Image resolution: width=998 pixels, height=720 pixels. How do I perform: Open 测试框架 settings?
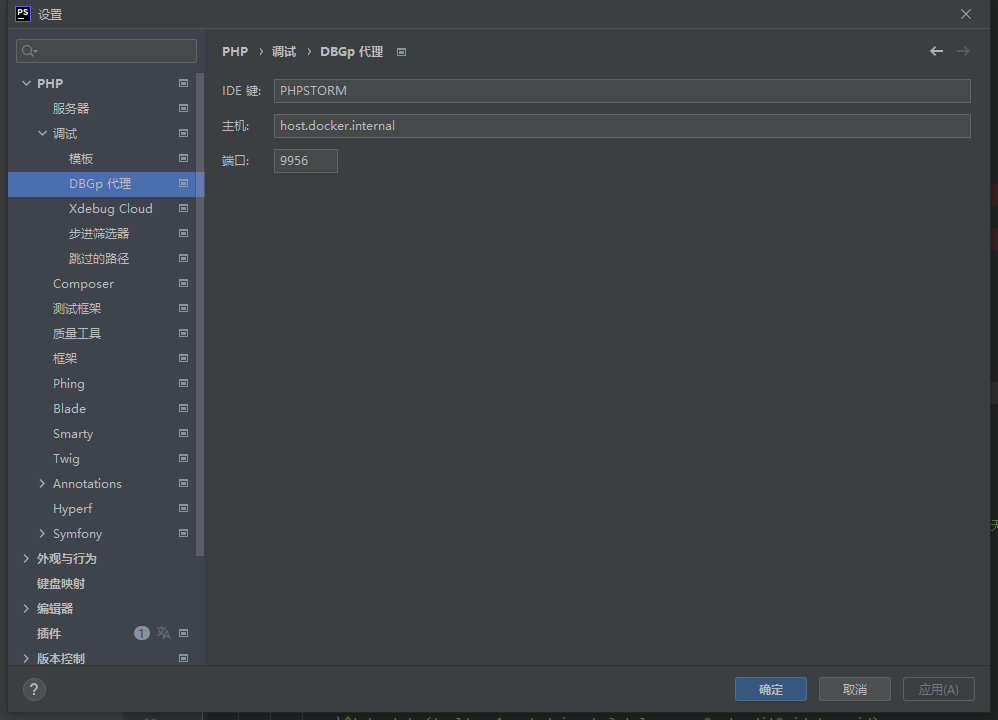pyautogui.click(x=77, y=309)
